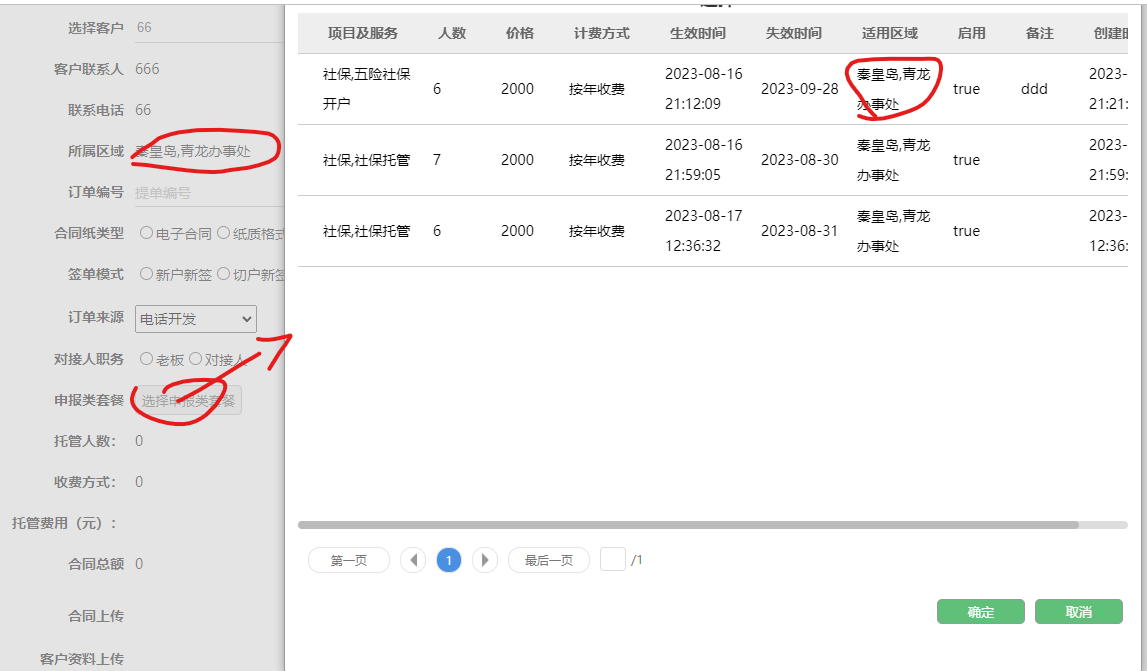The height and width of the screenshot is (671, 1147).
Task: Select 社保,社保托管 row effective 2023-08-17
Action: click(x=712, y=230)
